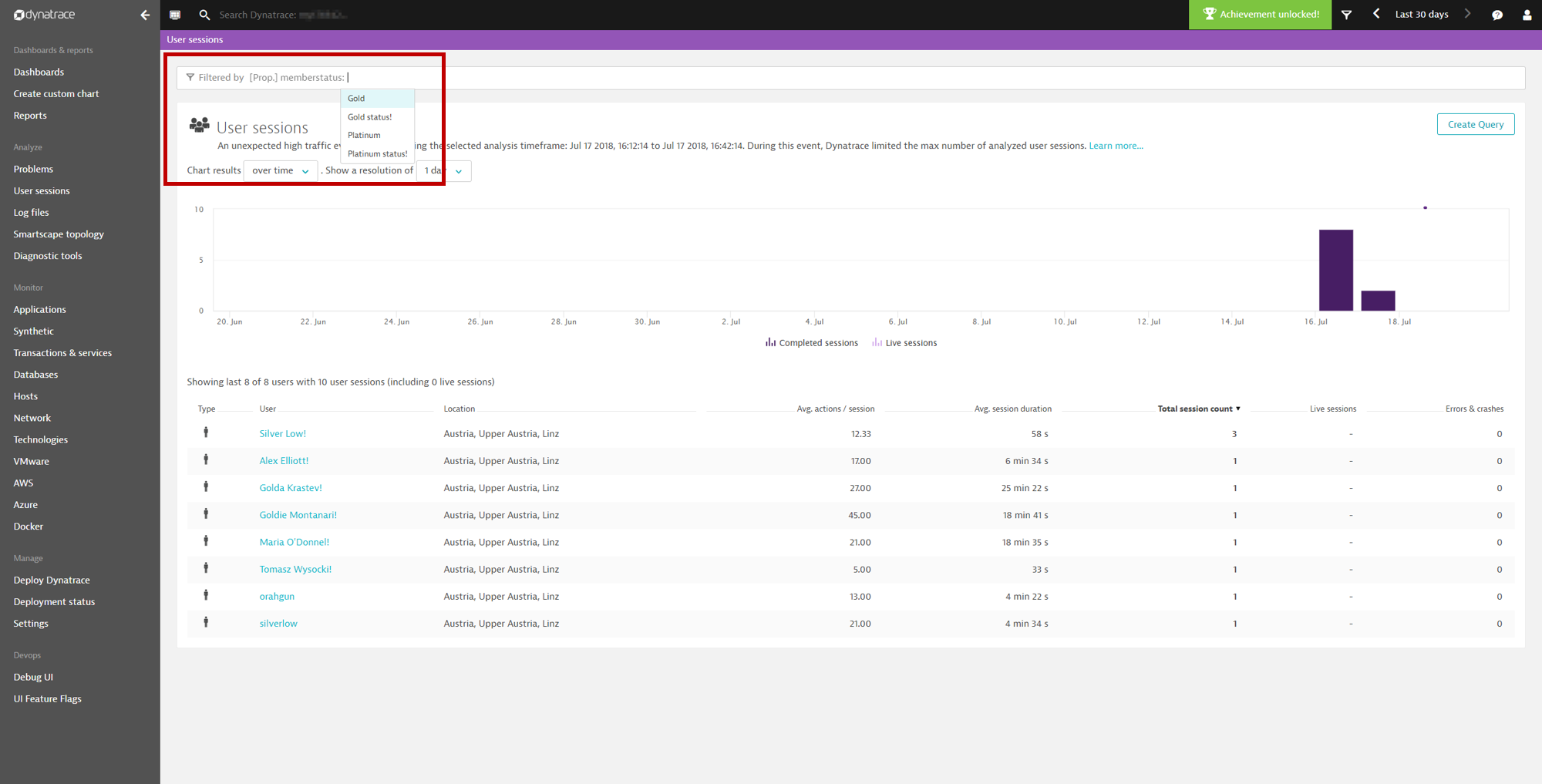The image size is (1542, 784).
Task: Go to previous timeframe arrow
Action: [x=1376, y=14]
